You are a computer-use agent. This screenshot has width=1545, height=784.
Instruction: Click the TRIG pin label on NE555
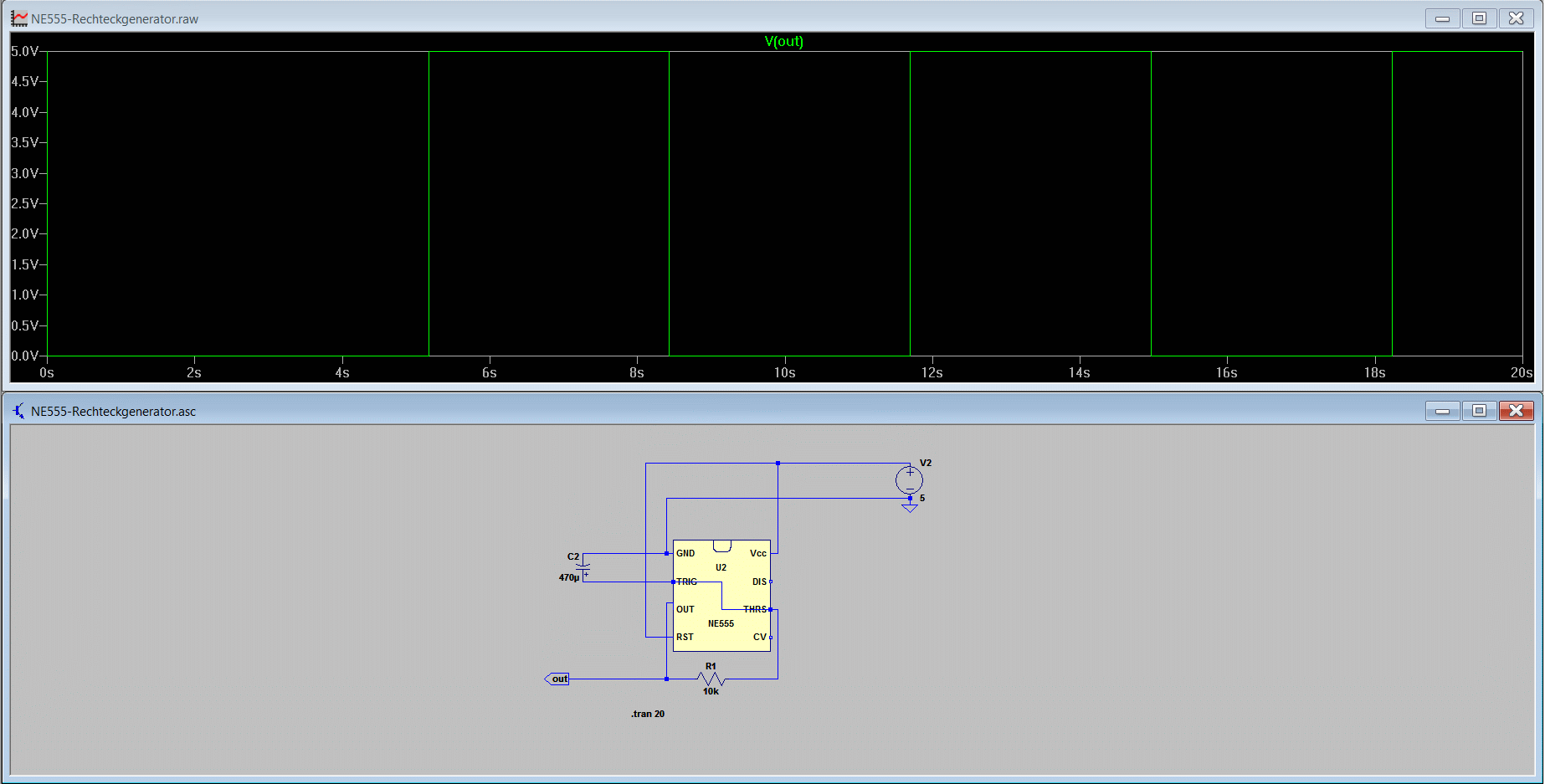tap(686, 582)
